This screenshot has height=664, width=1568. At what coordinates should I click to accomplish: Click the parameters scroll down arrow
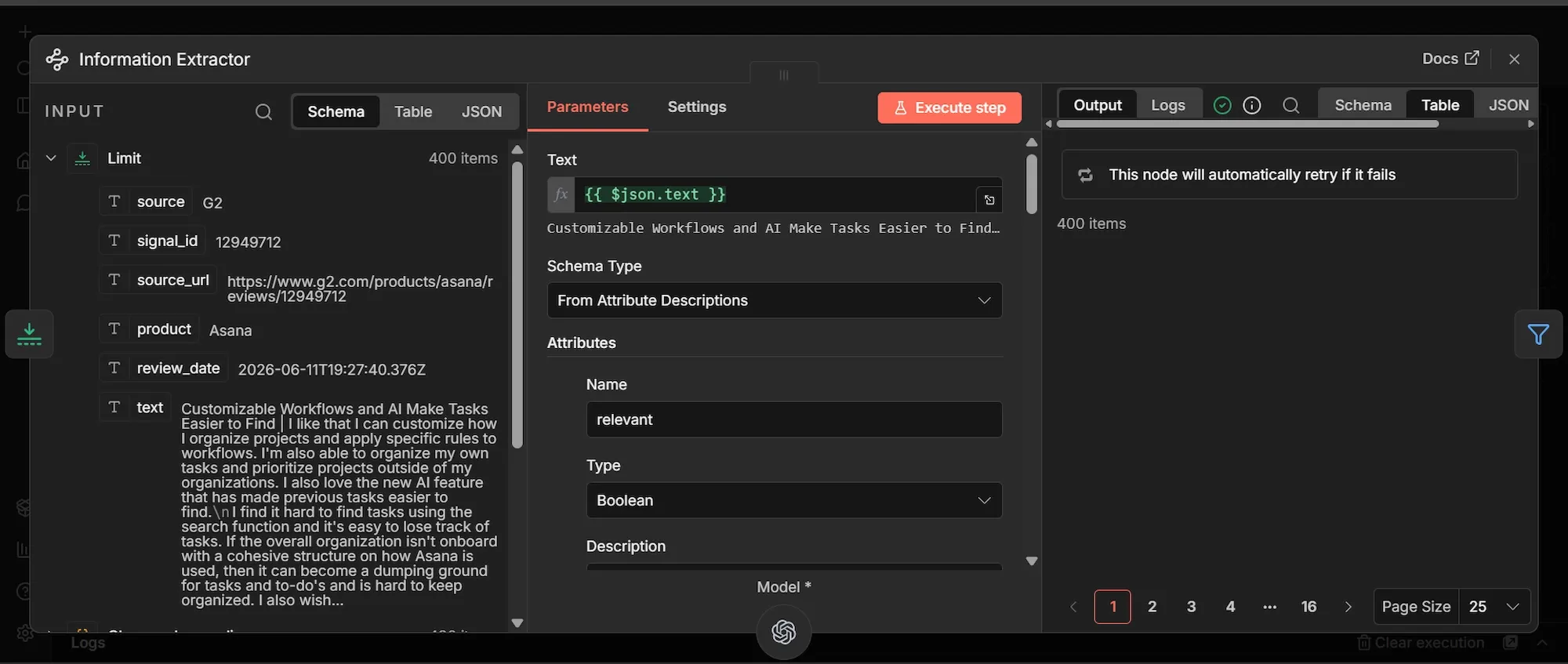tap(1032, 561)
